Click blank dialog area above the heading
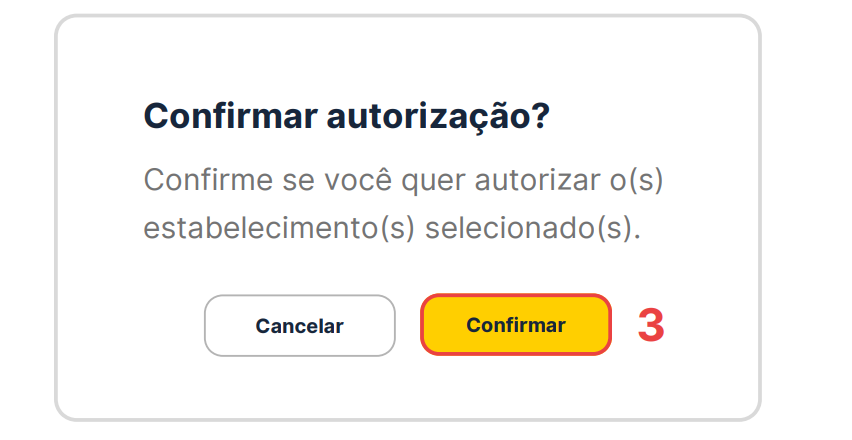Image resolution: width=852 pixels, height=440 pixels. (x=400, y=55)
